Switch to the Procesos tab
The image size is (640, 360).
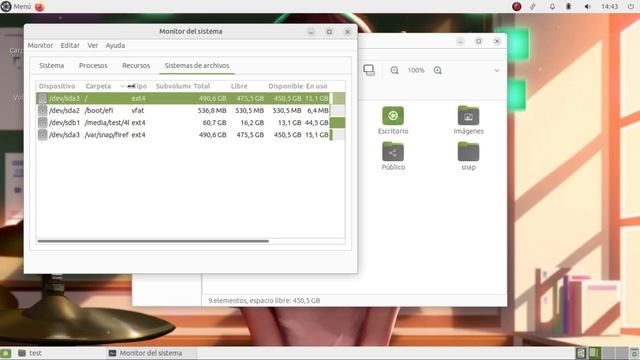(x=93, y=65)
